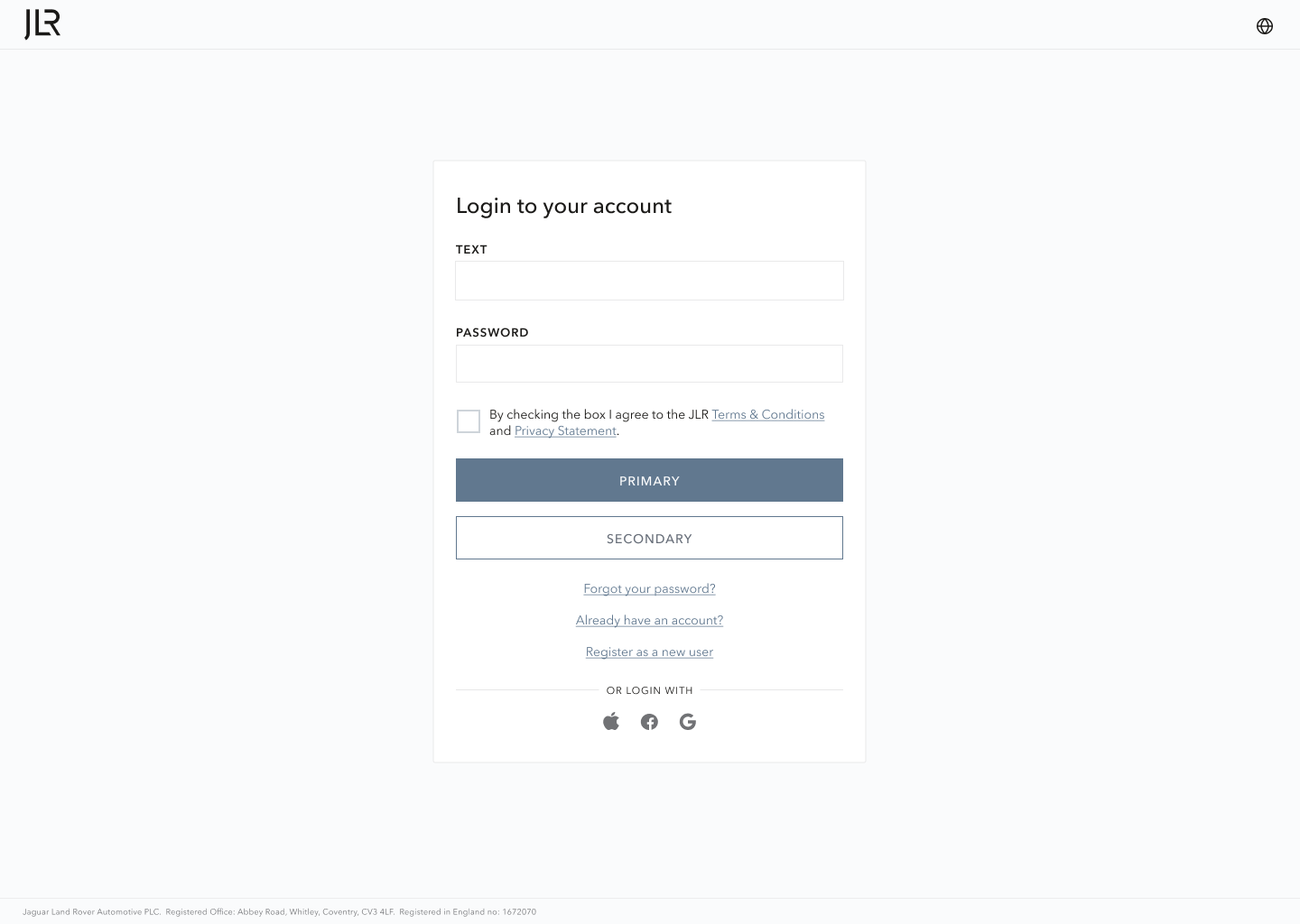Open the Terms & Conditions link
Screen dimensions: 1300x924
coord(767,415)
